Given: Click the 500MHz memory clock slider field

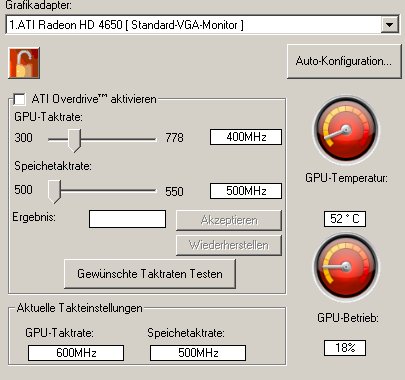Looking at the screenshot, I should [246, 191].
